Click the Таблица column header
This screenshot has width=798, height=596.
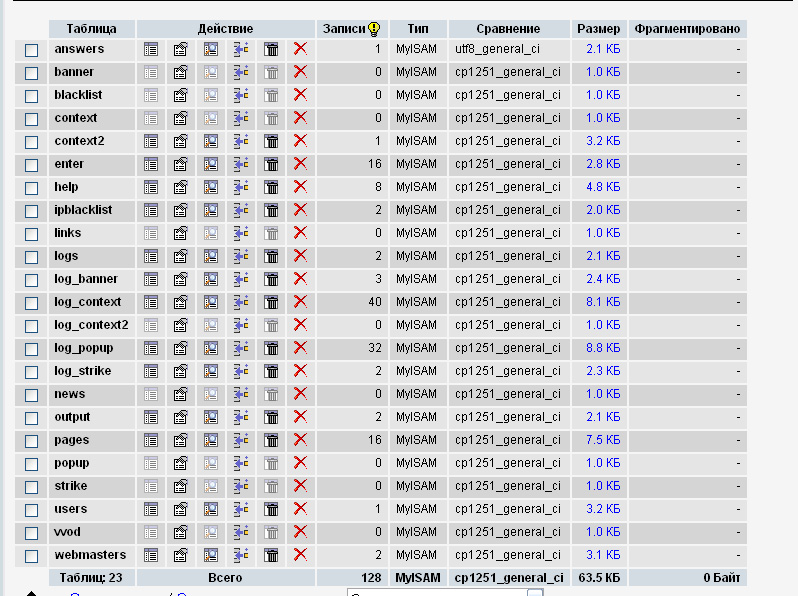coord(92,29)
